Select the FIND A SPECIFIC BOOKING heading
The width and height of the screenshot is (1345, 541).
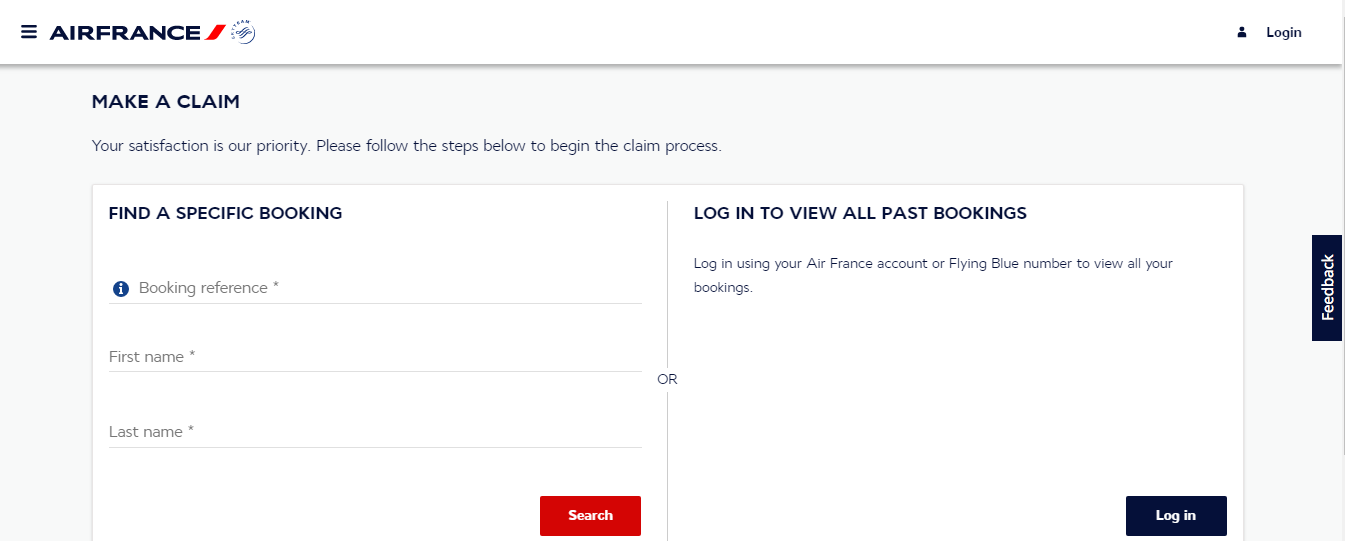(x=225, y=213)
